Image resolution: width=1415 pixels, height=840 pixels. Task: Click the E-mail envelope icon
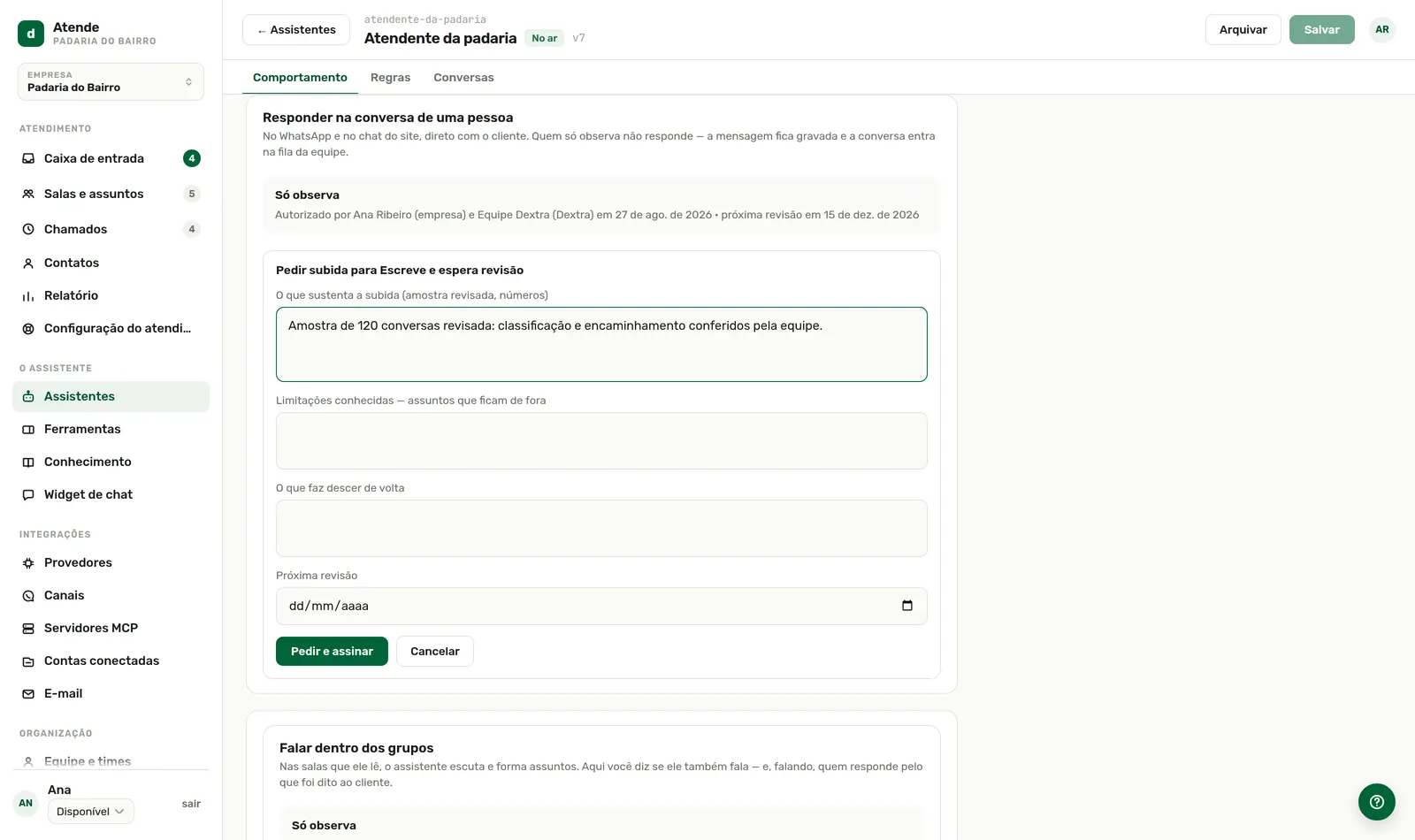pos(28,693)
